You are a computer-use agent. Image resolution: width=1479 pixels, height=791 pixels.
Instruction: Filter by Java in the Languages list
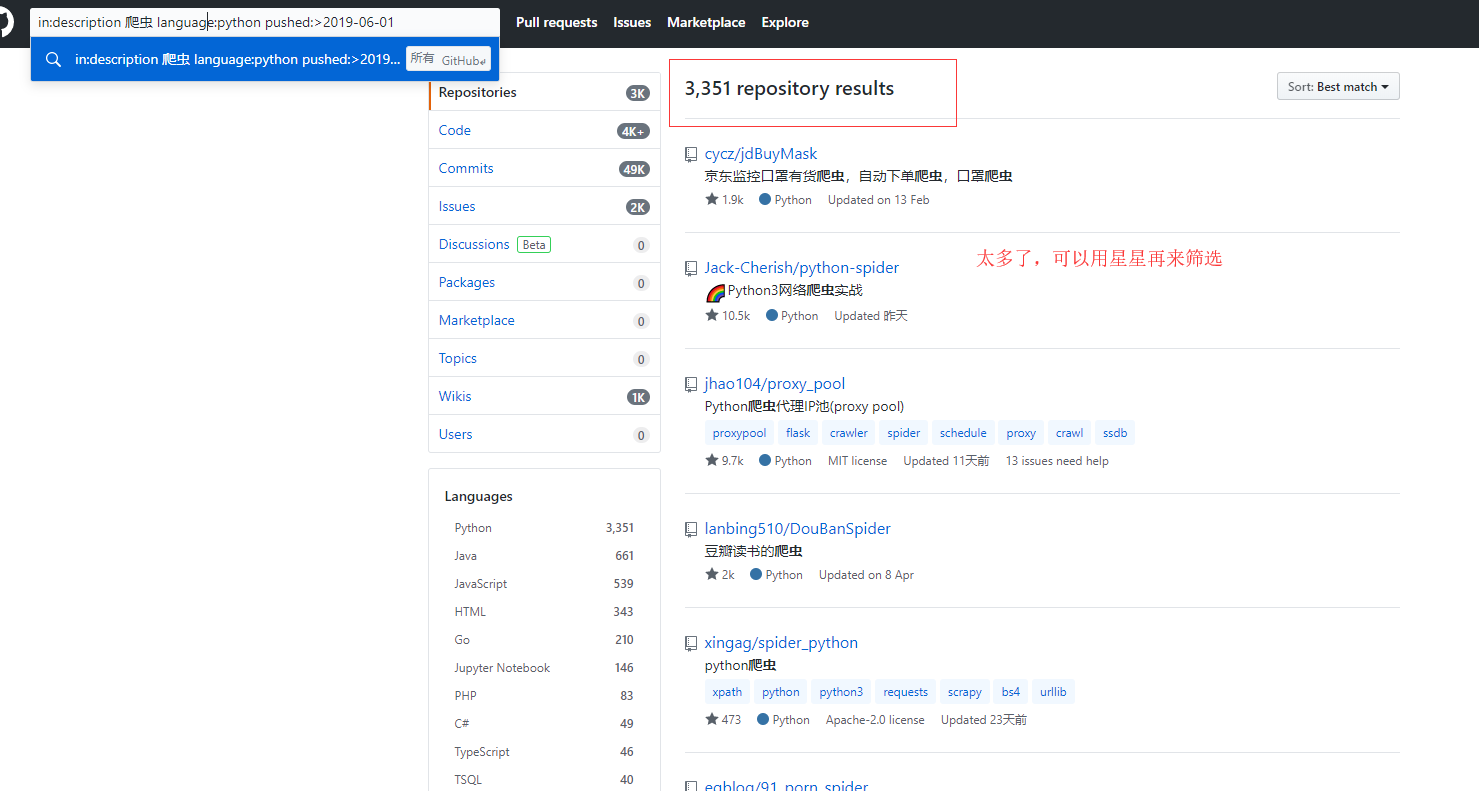click(544, 556)
